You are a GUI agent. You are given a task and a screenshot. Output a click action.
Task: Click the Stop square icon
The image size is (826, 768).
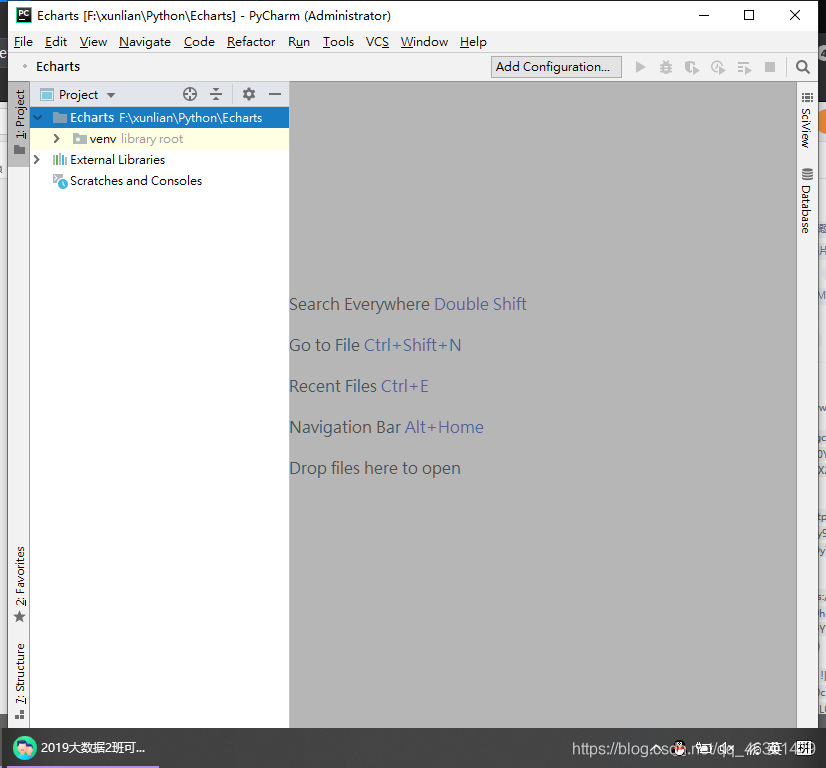pyautogui.click(x=770, y=67)
